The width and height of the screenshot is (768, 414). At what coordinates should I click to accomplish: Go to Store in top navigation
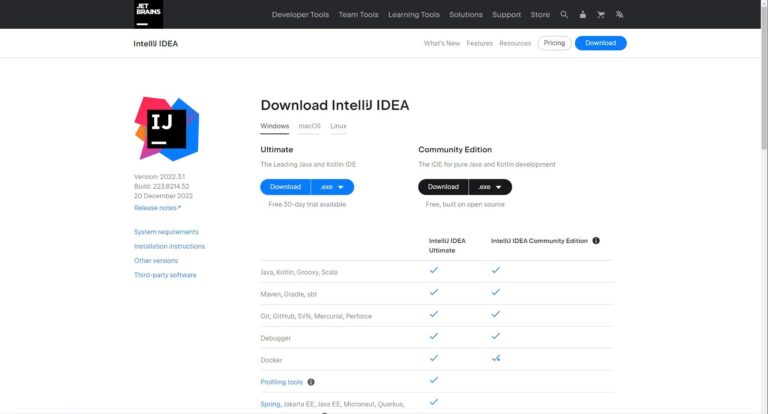point(540,15)
